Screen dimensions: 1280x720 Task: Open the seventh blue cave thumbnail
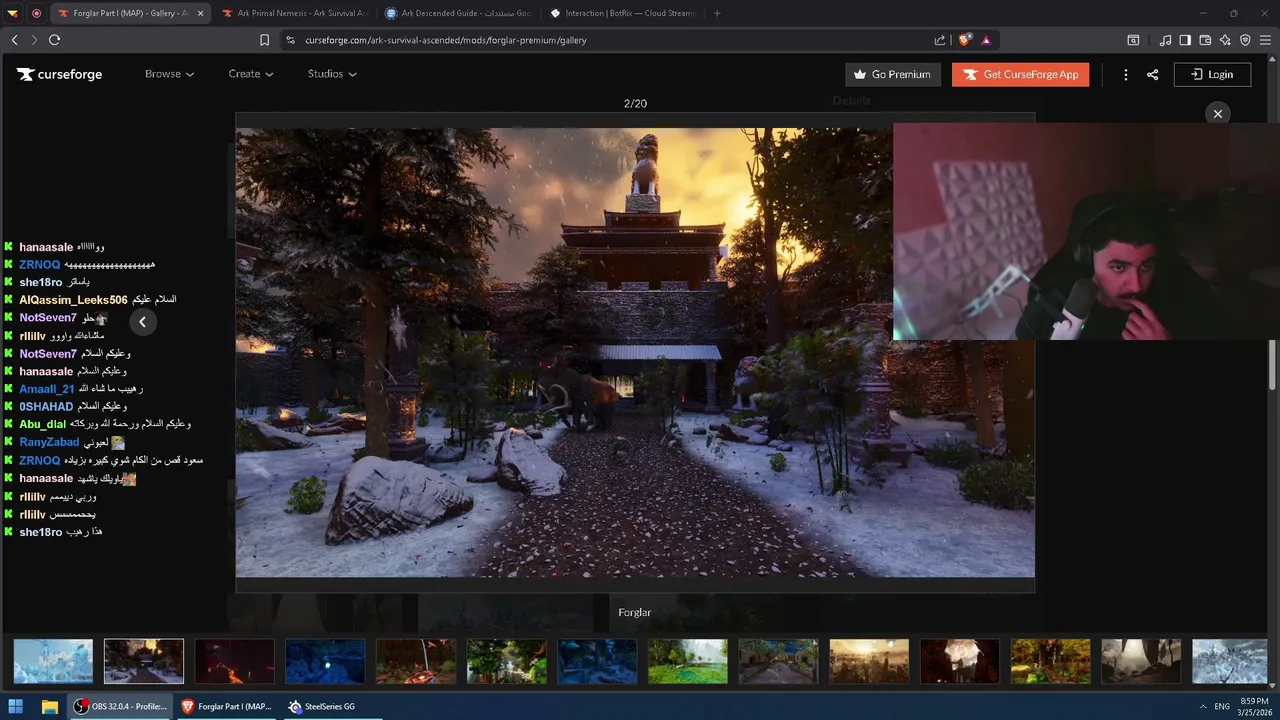click(x=597, y=661)
